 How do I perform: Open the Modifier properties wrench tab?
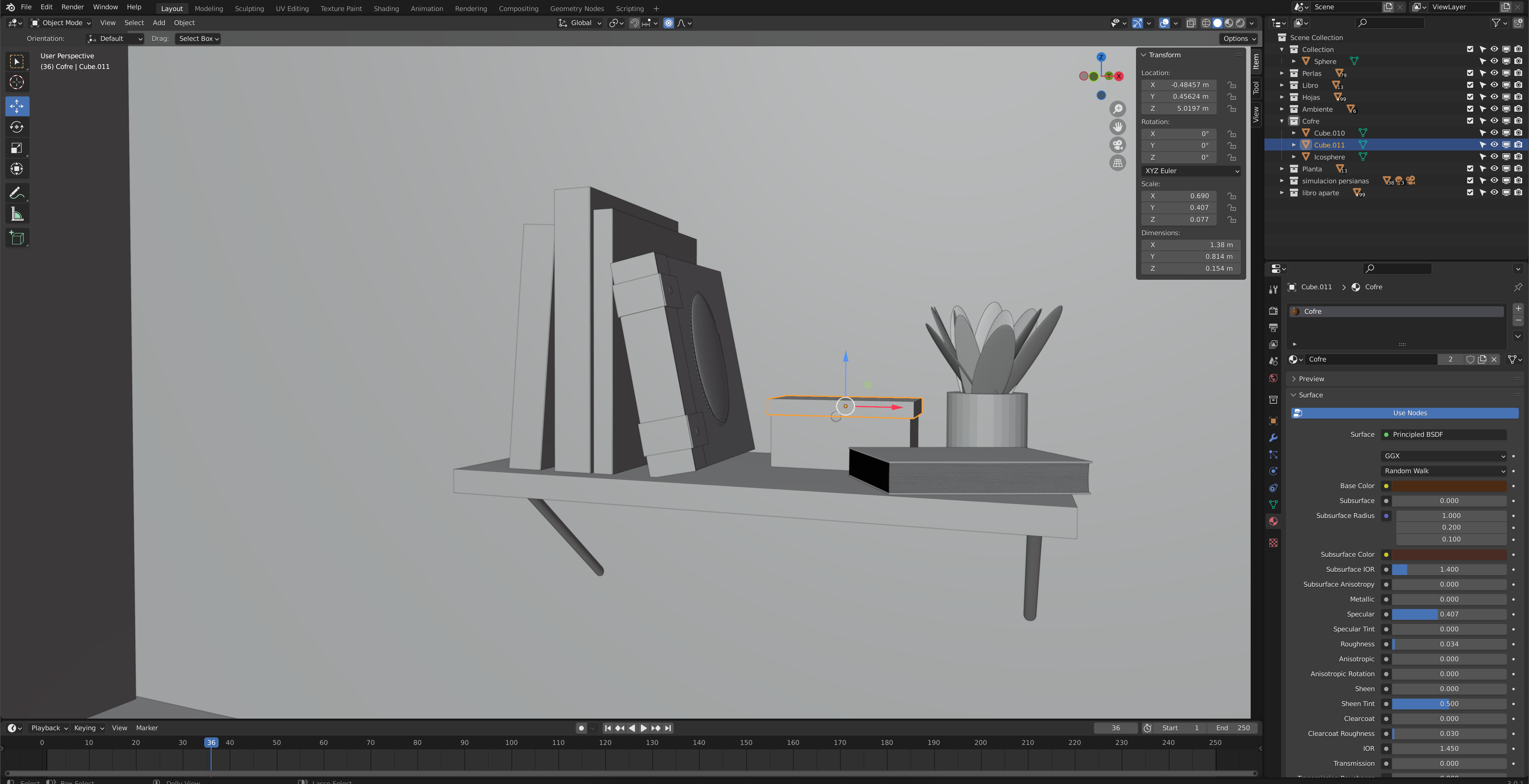coord(1273,438)
